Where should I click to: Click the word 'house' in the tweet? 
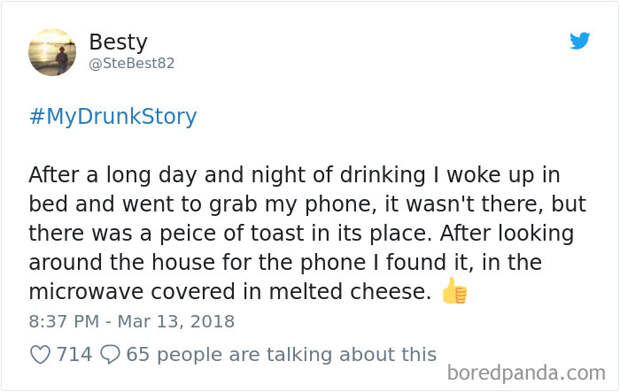(182, 262)
